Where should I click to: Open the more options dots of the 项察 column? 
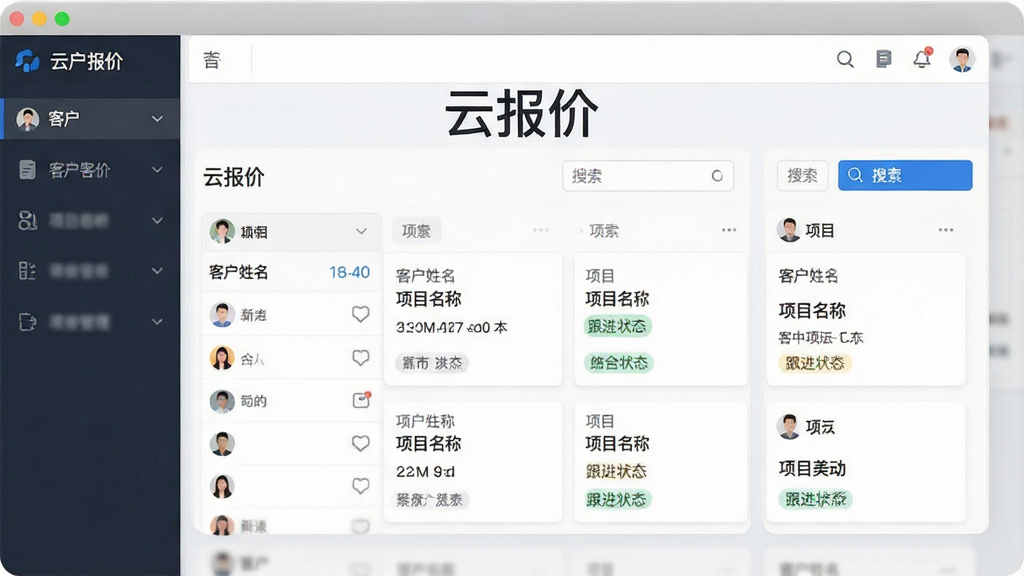click(x=541, y=230)
